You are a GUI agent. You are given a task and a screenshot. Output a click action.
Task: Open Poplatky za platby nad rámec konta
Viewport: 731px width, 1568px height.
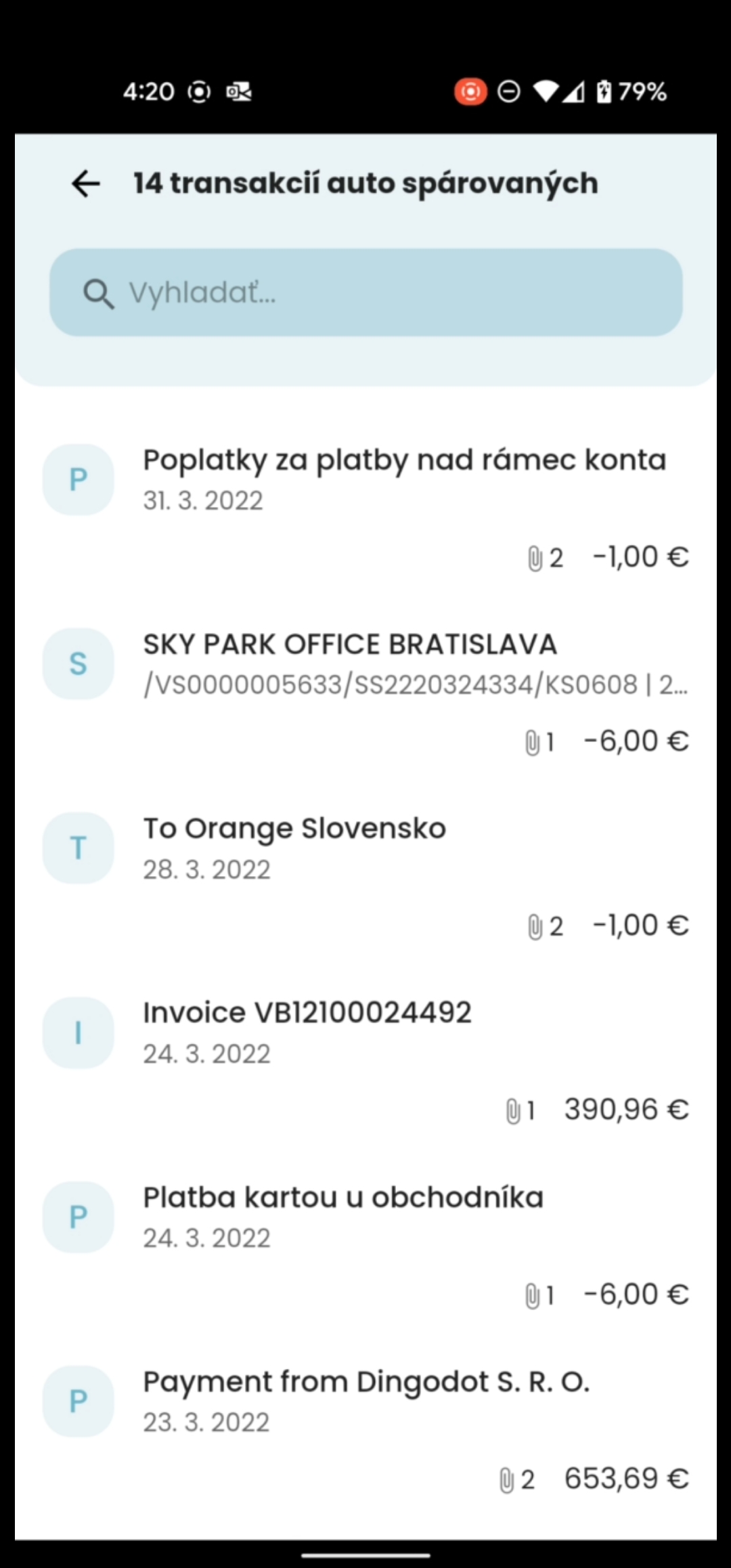(404, 460)
